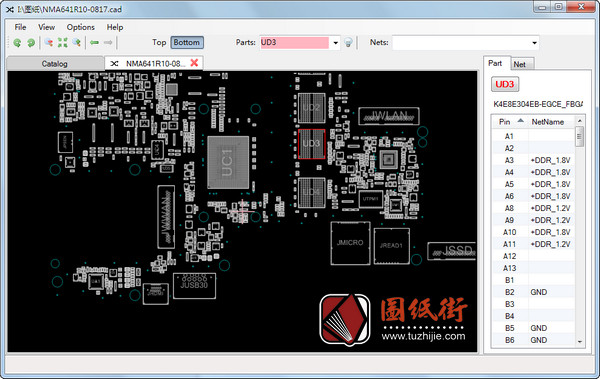Open the View menu
The image size is (600, 379).
click(x=46, y=27)
